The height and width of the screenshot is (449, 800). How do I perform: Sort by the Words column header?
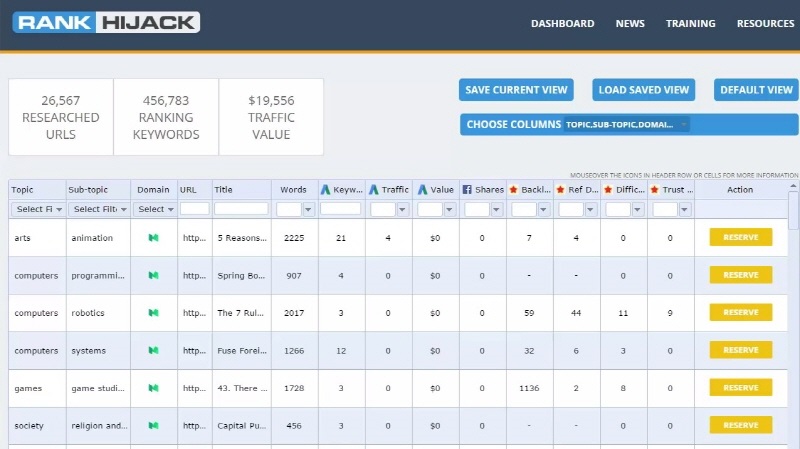[x=293, y=190]
